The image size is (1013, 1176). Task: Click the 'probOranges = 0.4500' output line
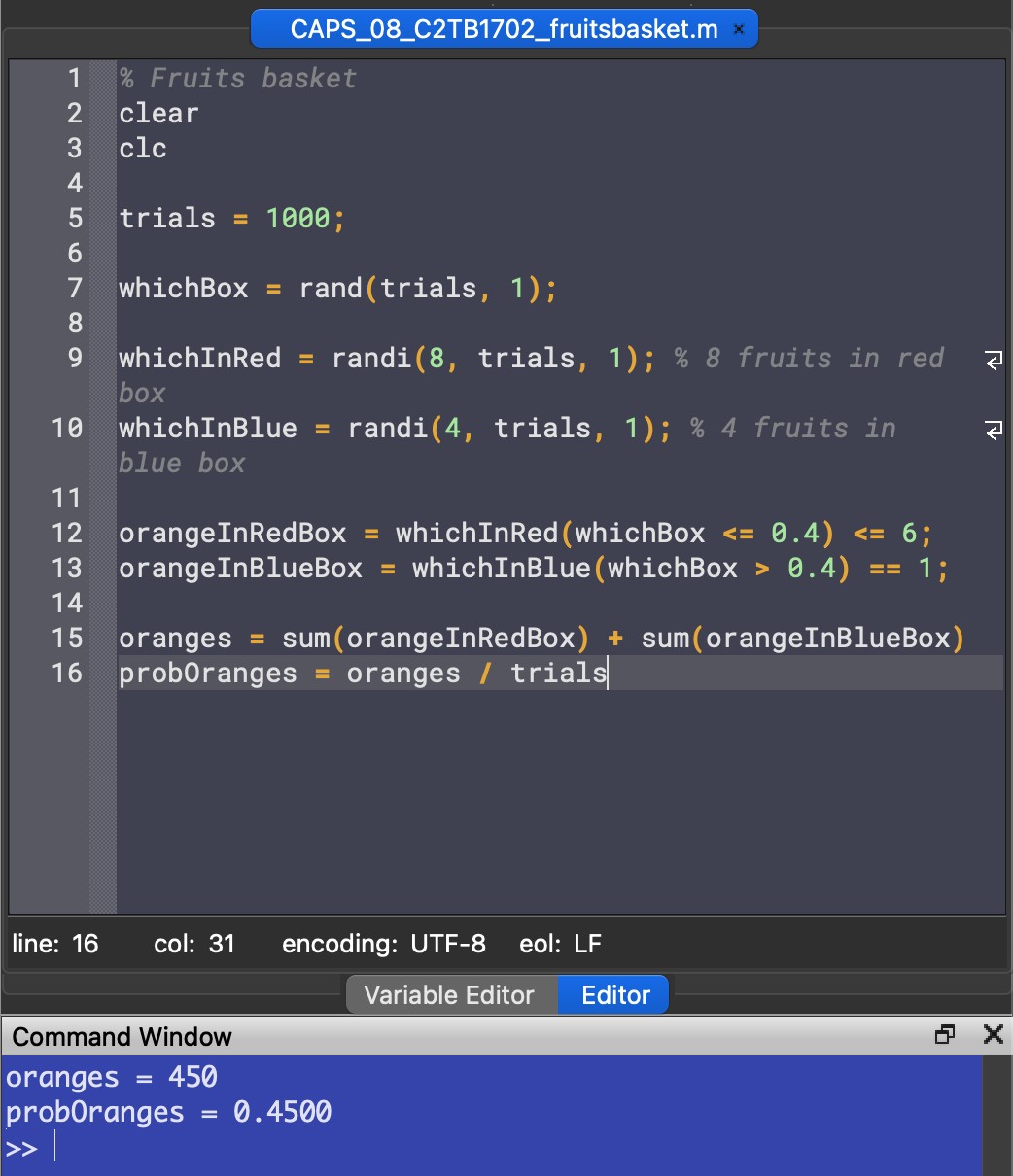169,1113
